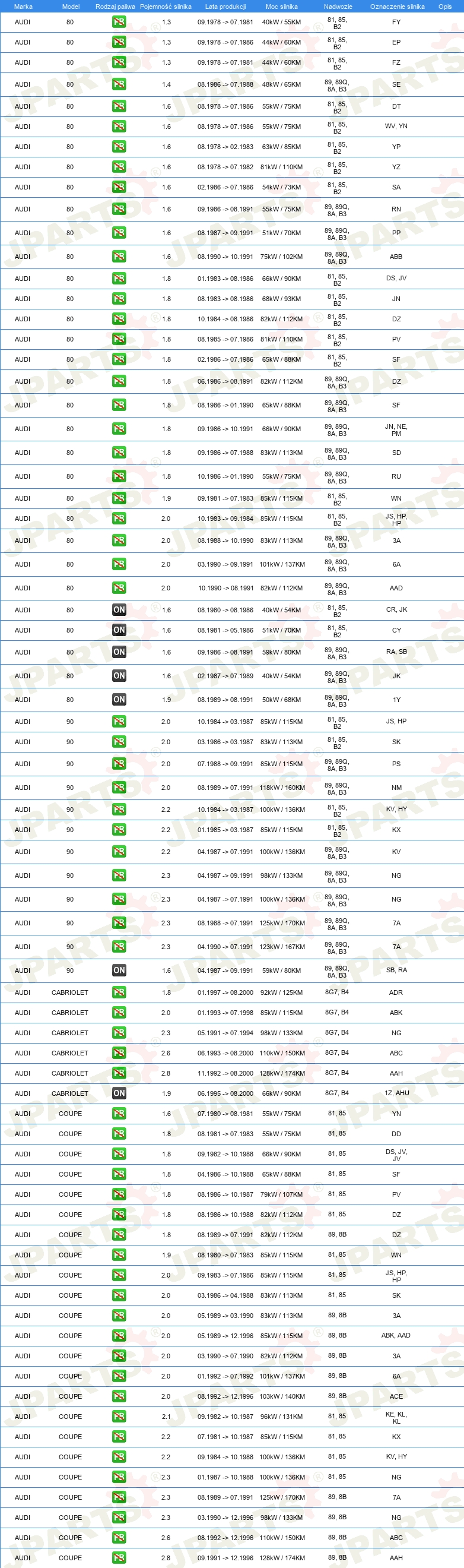Screen dimensions: 464x1568
Task: Click the 'Moc silnika' column header
Action: [x=282, y=7]
